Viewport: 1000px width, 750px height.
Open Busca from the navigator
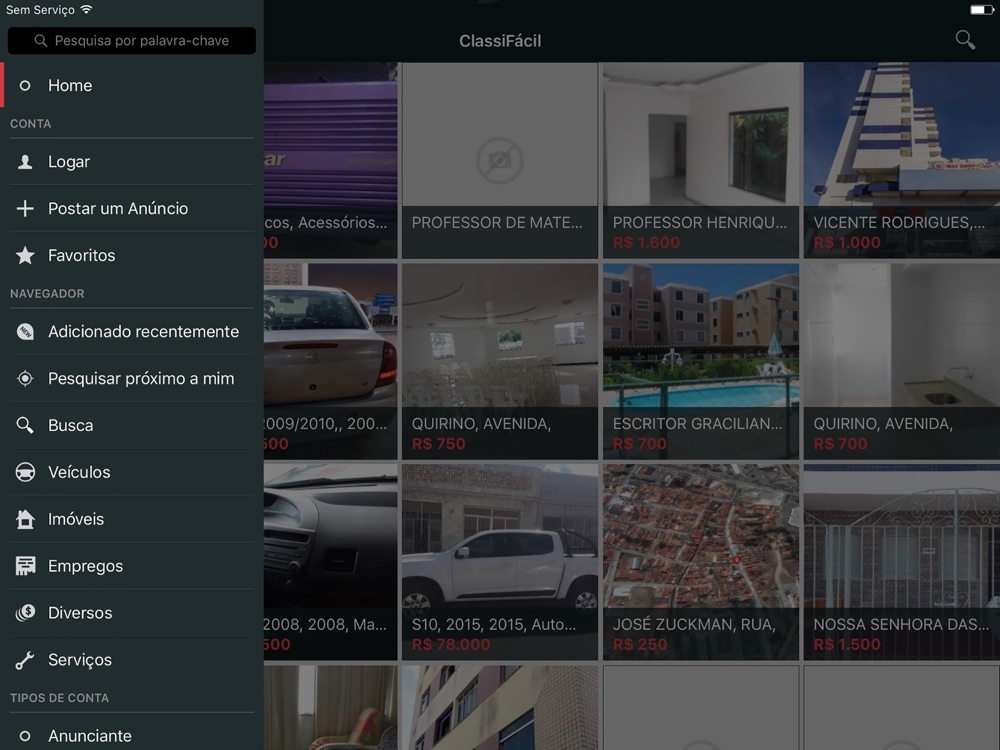point(131,425)
